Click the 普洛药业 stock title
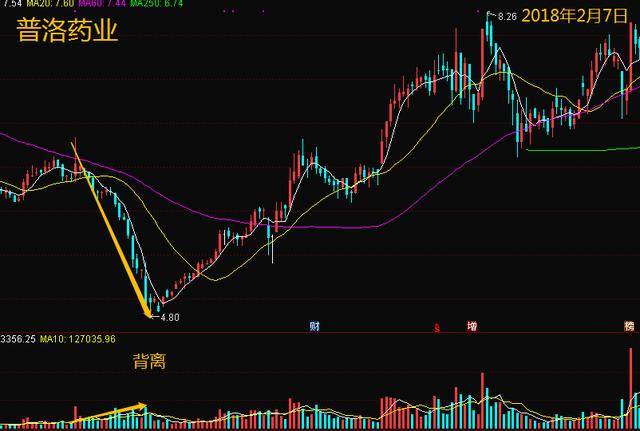640x431 pixels. tap(67, 31)
